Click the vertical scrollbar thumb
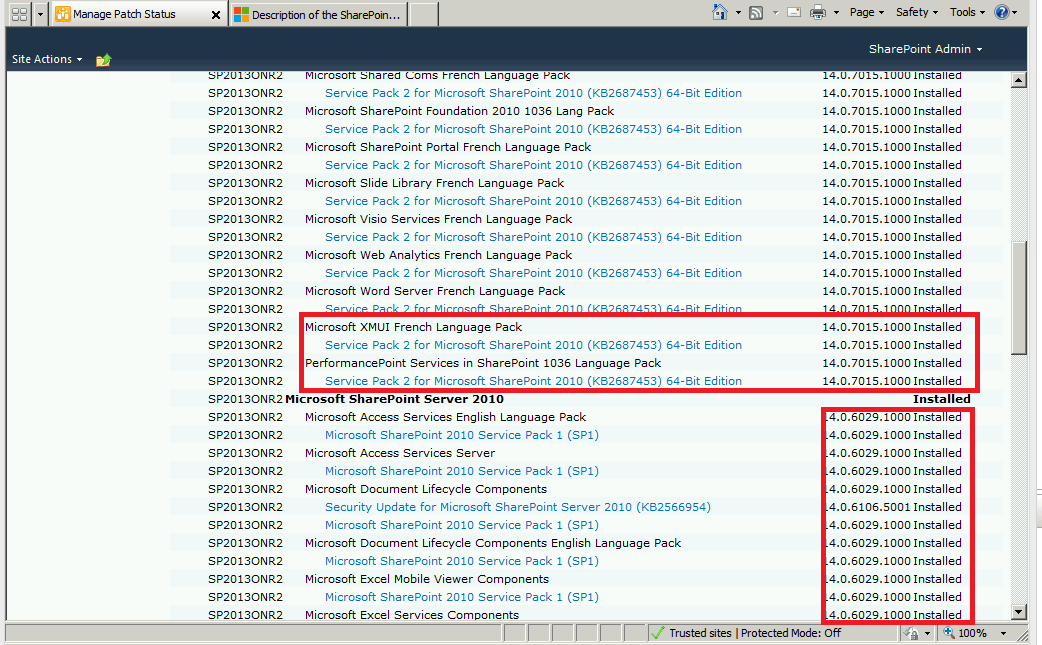 (x=1019, y=298)
